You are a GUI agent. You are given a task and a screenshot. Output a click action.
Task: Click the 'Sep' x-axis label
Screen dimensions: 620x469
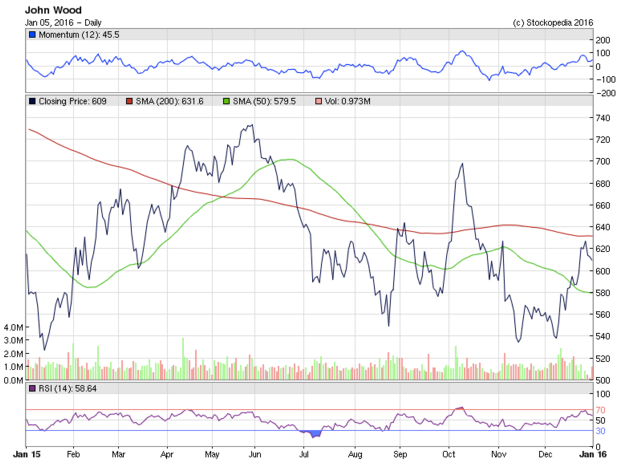point(400,455)
